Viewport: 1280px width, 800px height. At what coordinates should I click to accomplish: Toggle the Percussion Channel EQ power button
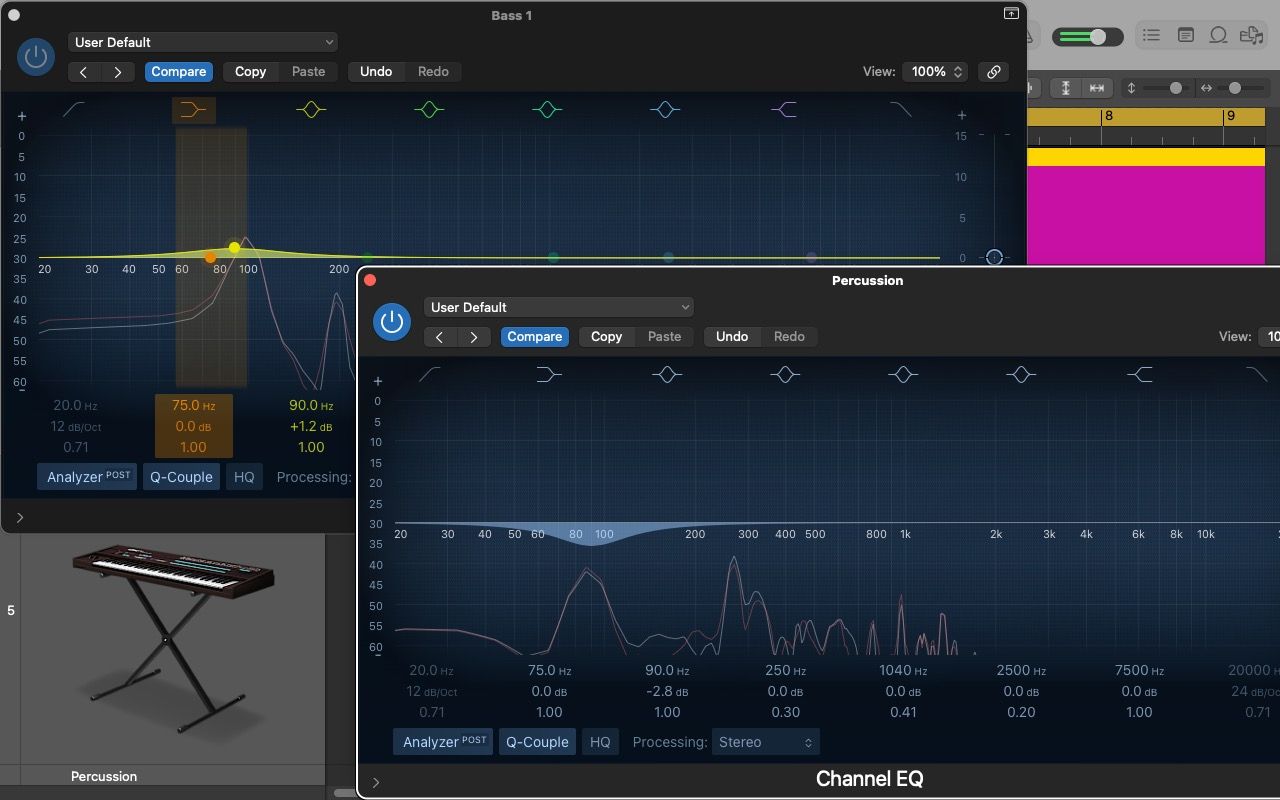(392, 322)
